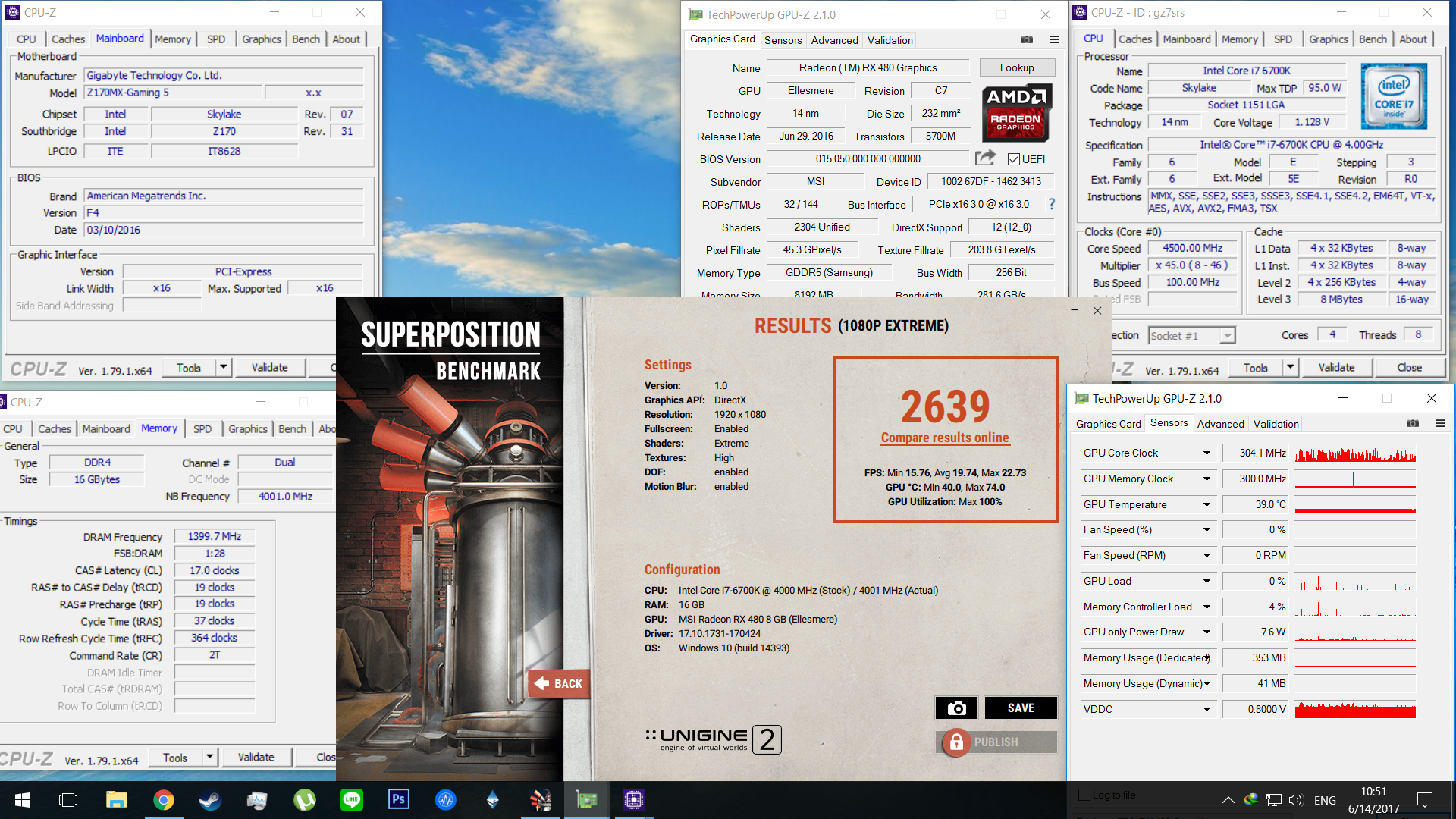Click the camera icon in GPU-Z Sensors window

click(1412, 423)
